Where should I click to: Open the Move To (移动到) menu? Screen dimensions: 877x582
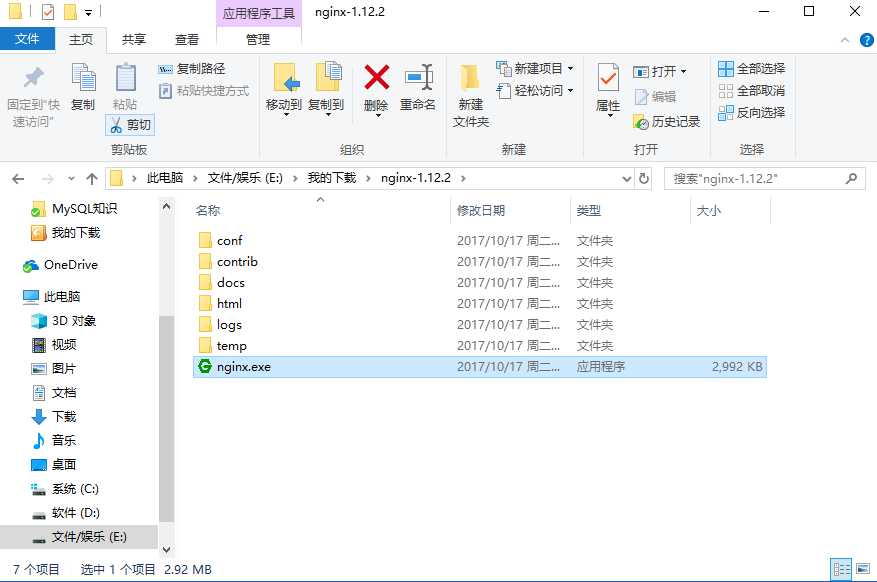284,88
